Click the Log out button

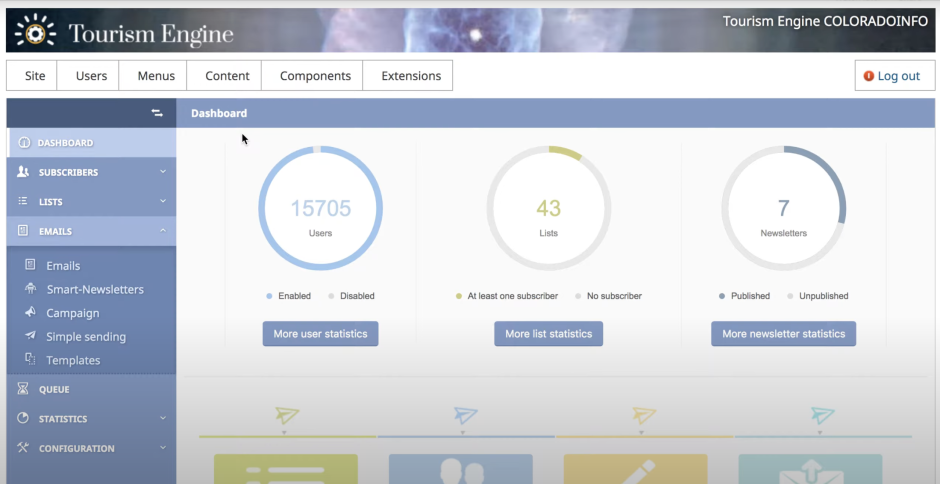(x=894, y=76)
